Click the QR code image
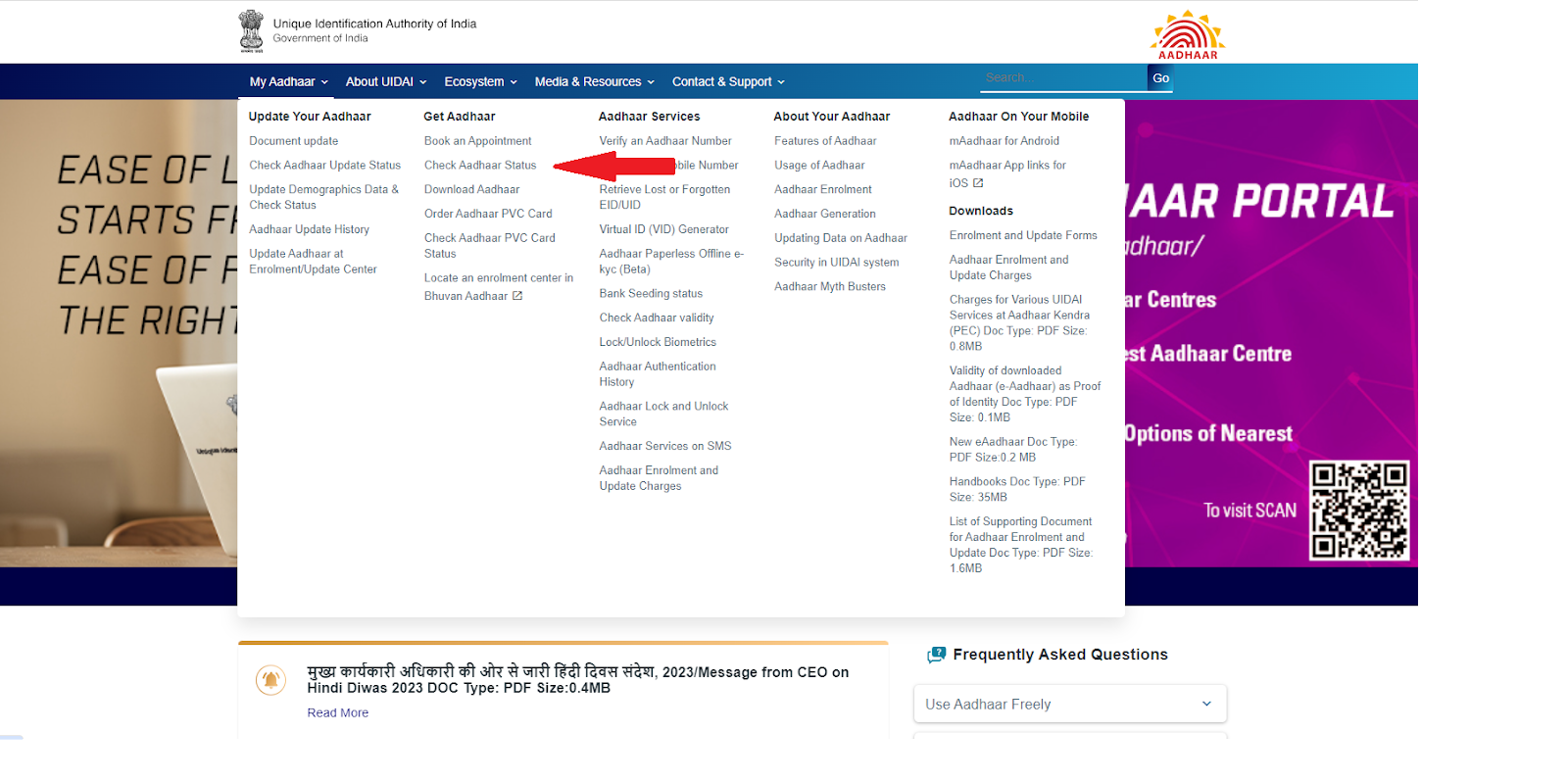 [x=1359, y=511]
